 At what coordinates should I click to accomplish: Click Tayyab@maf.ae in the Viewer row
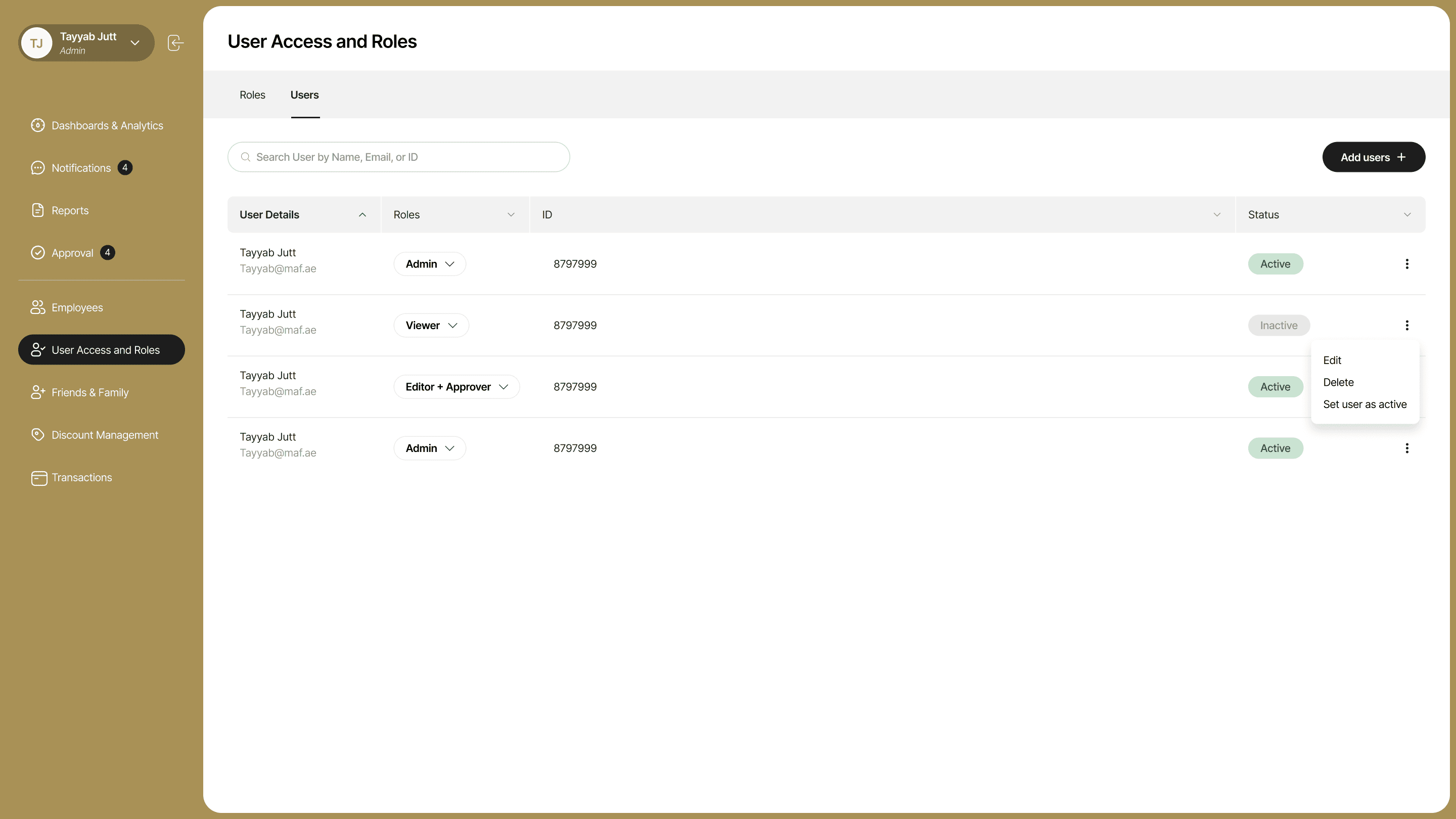tap(278, 330)
